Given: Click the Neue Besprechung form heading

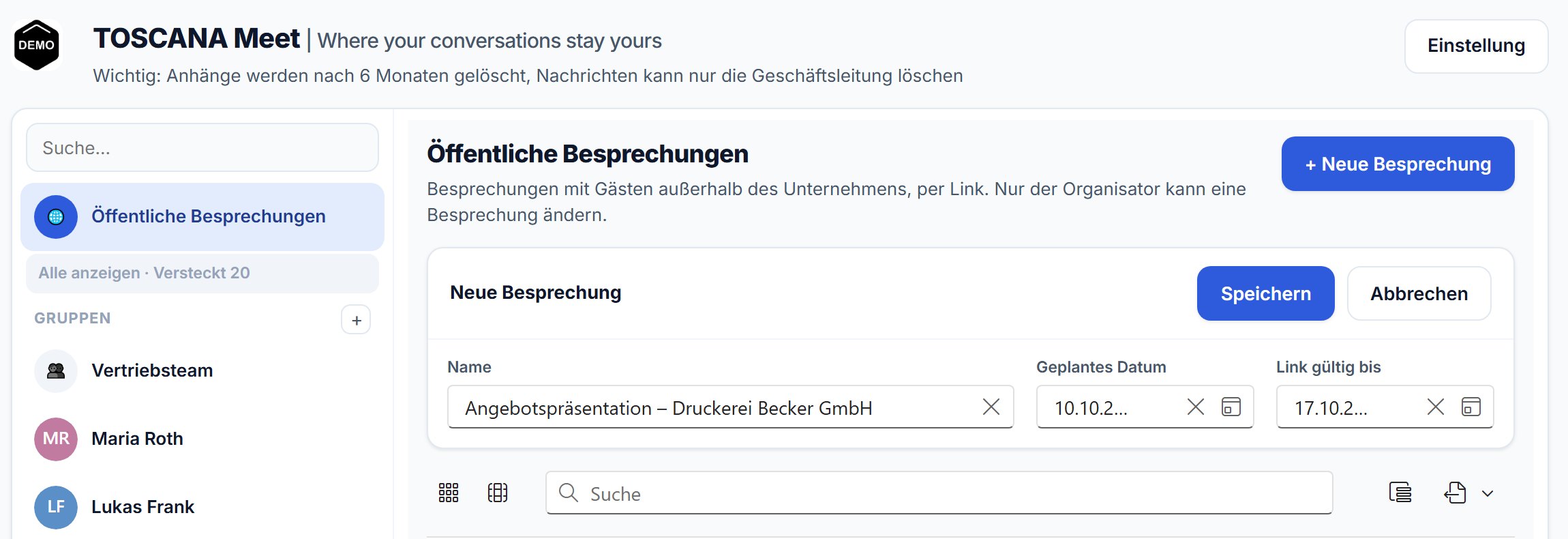Looking at the screenshot, I should (536, 293).
